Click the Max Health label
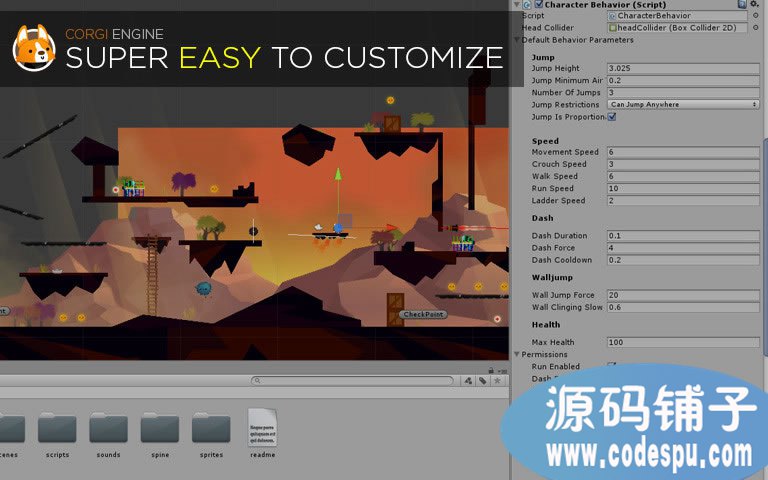768x480 pixels. point(553,342)
